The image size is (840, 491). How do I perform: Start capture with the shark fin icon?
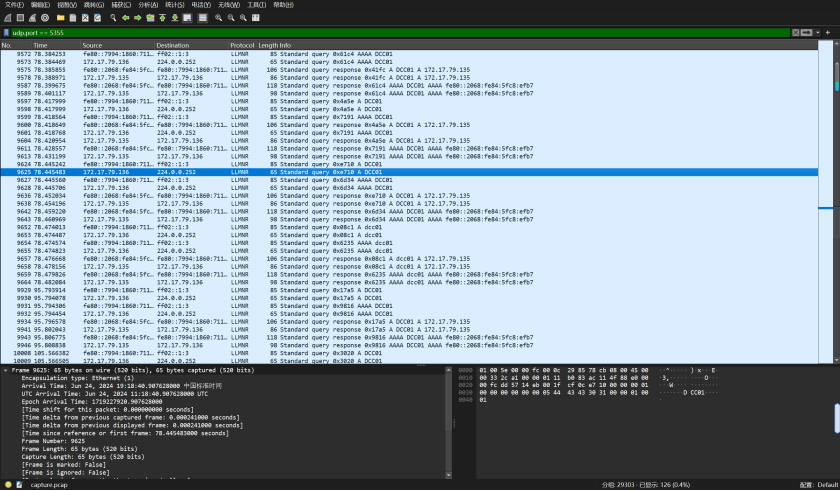[x=6, y=17]
